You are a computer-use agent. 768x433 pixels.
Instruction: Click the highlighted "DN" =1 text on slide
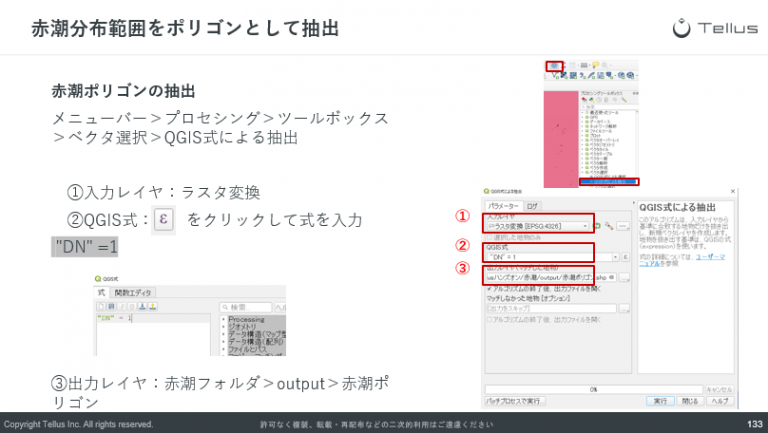coord(85,247)
